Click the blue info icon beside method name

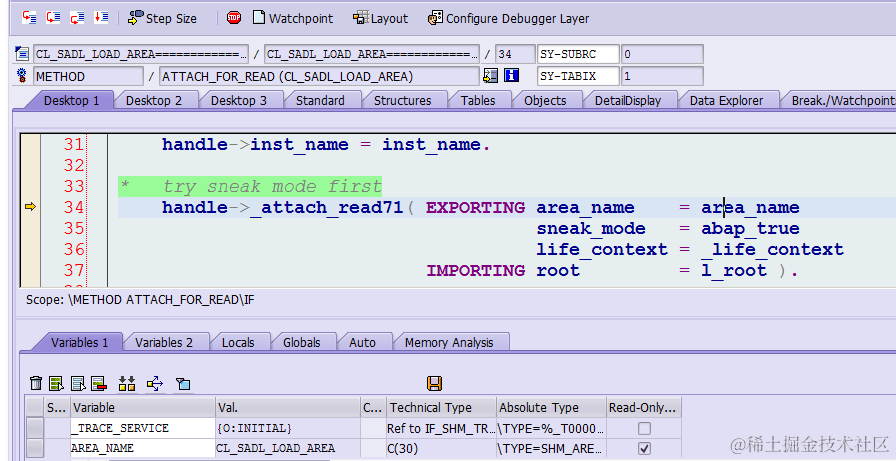click(511, 75)
